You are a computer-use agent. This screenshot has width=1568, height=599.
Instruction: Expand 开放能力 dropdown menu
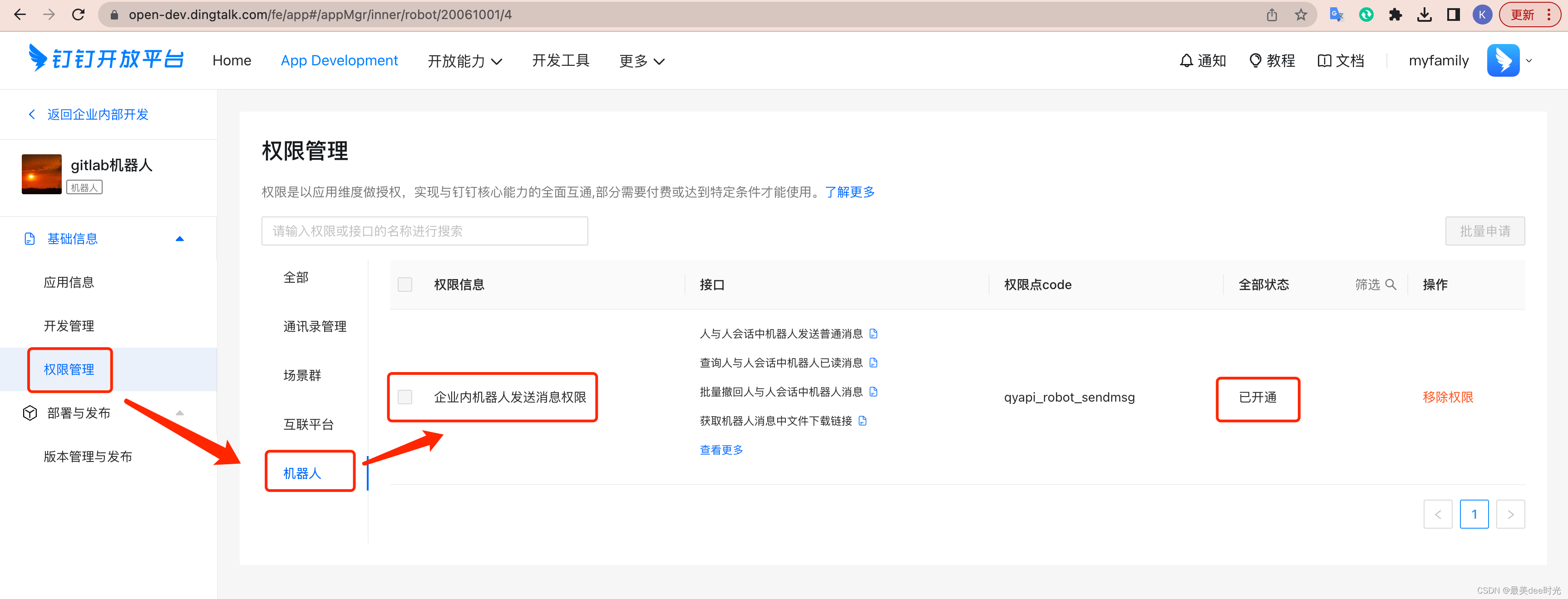464,61
